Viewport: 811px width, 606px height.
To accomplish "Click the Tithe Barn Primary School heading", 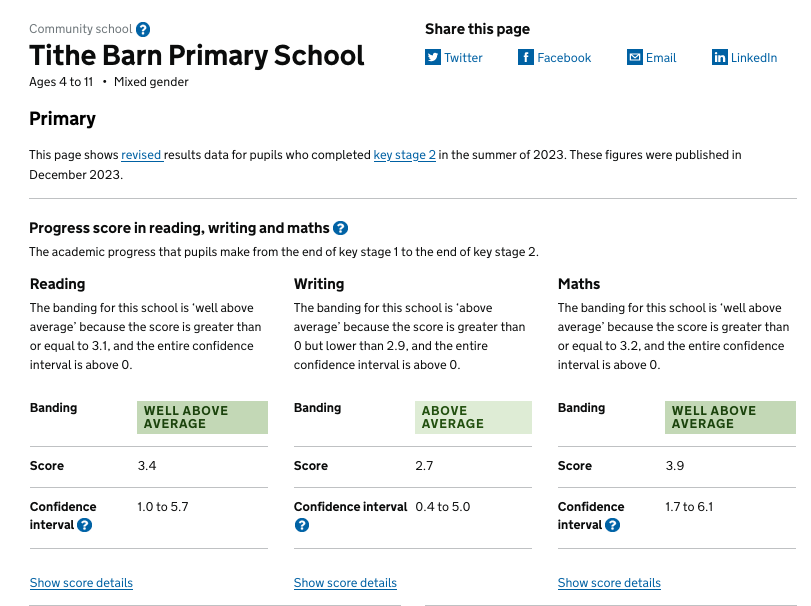I will click(x=197, y=55).
